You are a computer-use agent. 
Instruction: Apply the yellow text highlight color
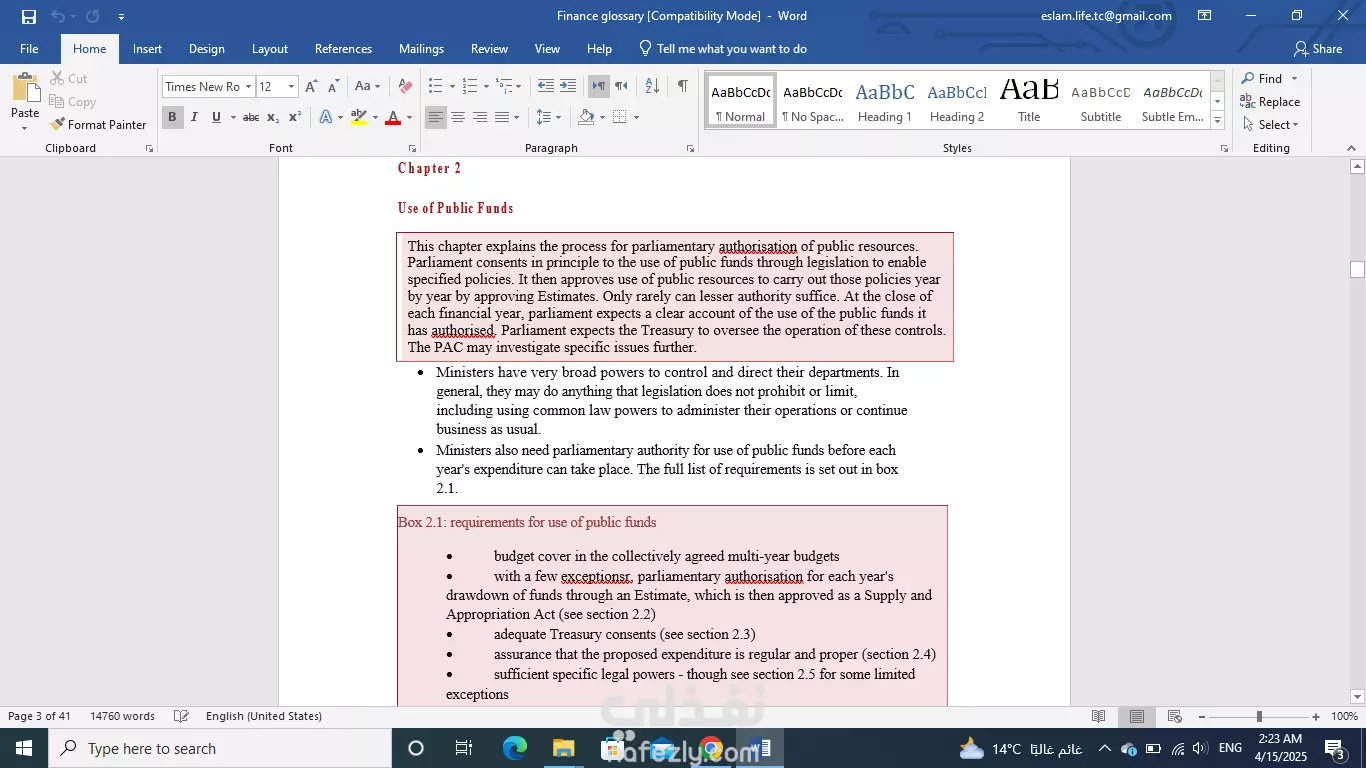tap(359, 118)
